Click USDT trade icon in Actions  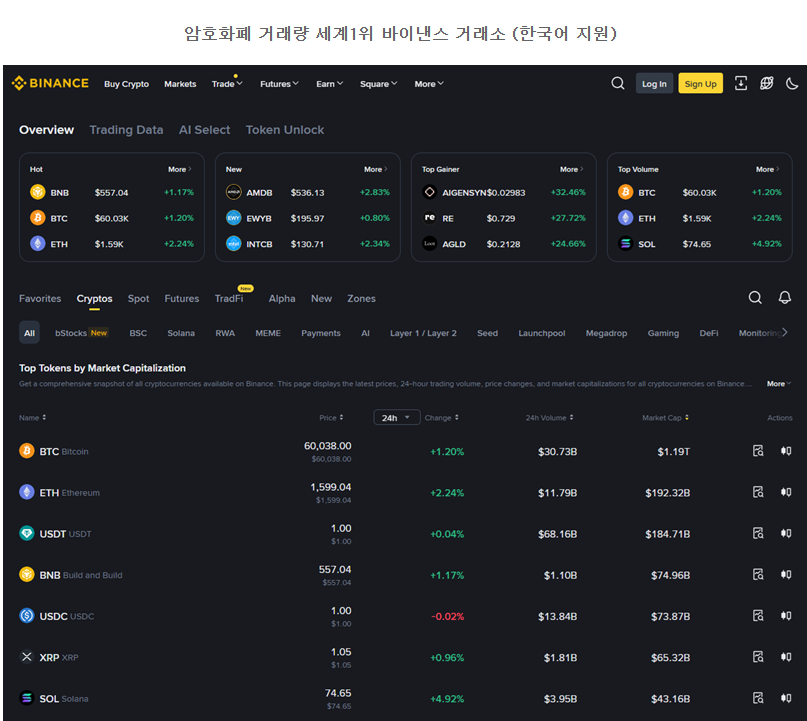(786, 533)
